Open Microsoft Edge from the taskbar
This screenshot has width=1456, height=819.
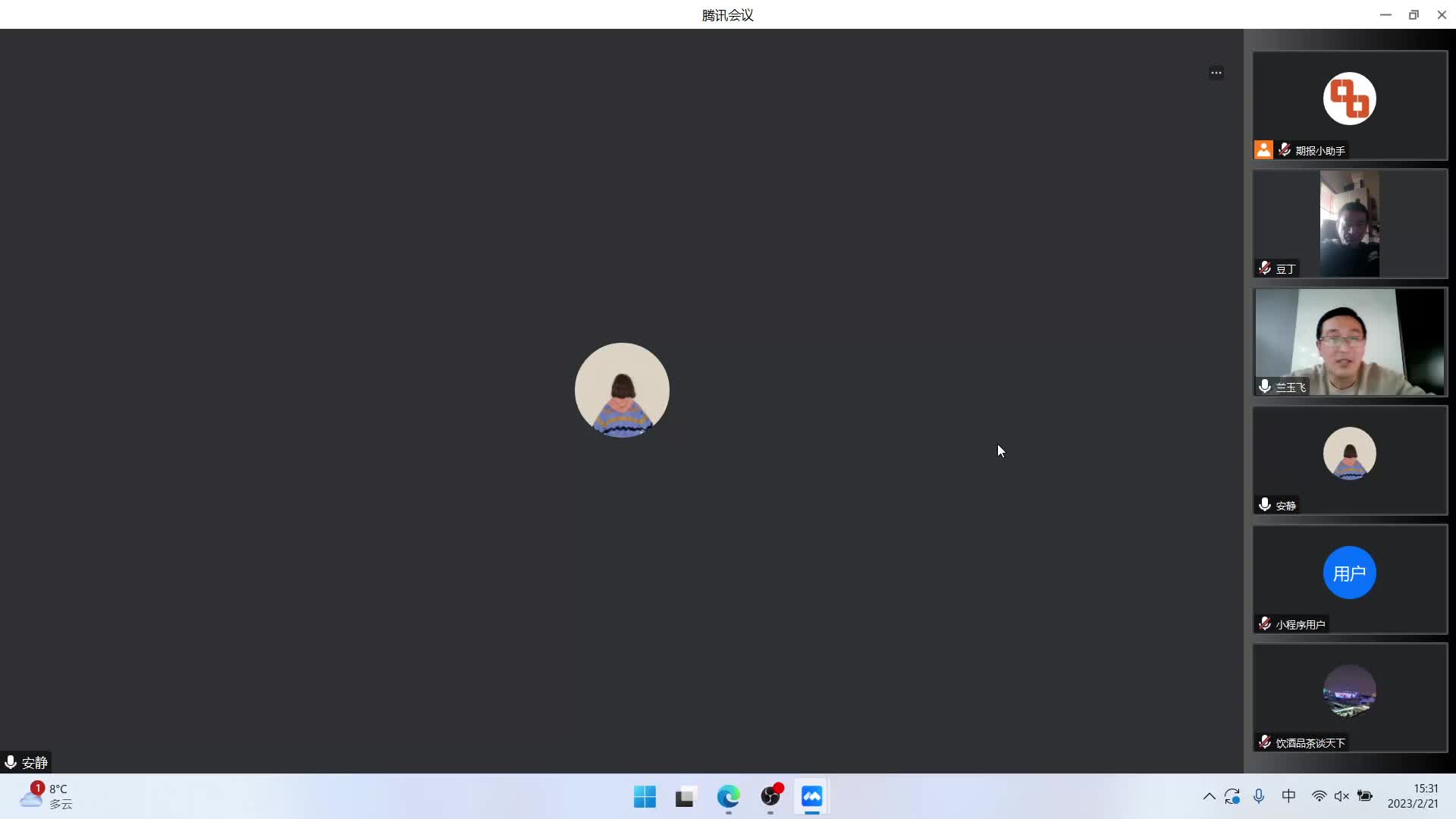(728, 796)
